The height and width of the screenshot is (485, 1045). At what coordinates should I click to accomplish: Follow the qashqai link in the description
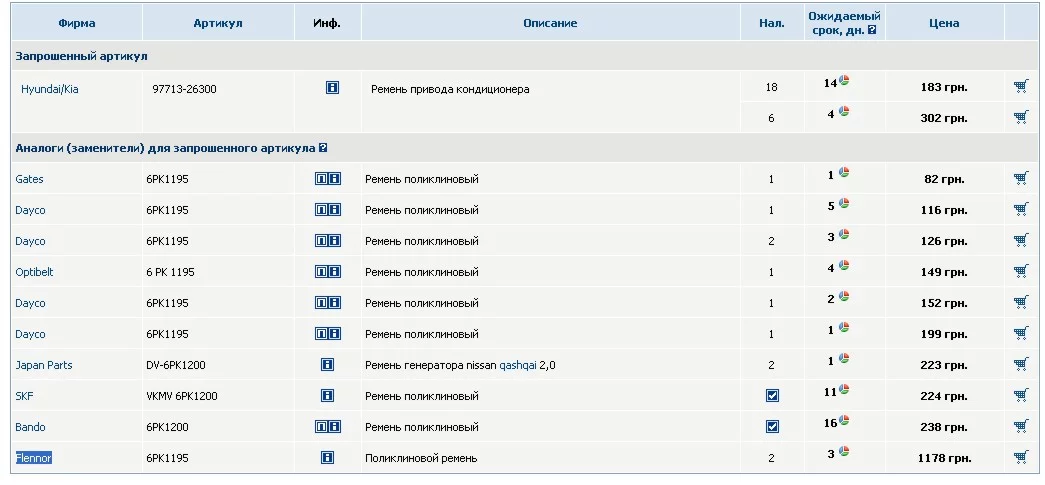518,365
